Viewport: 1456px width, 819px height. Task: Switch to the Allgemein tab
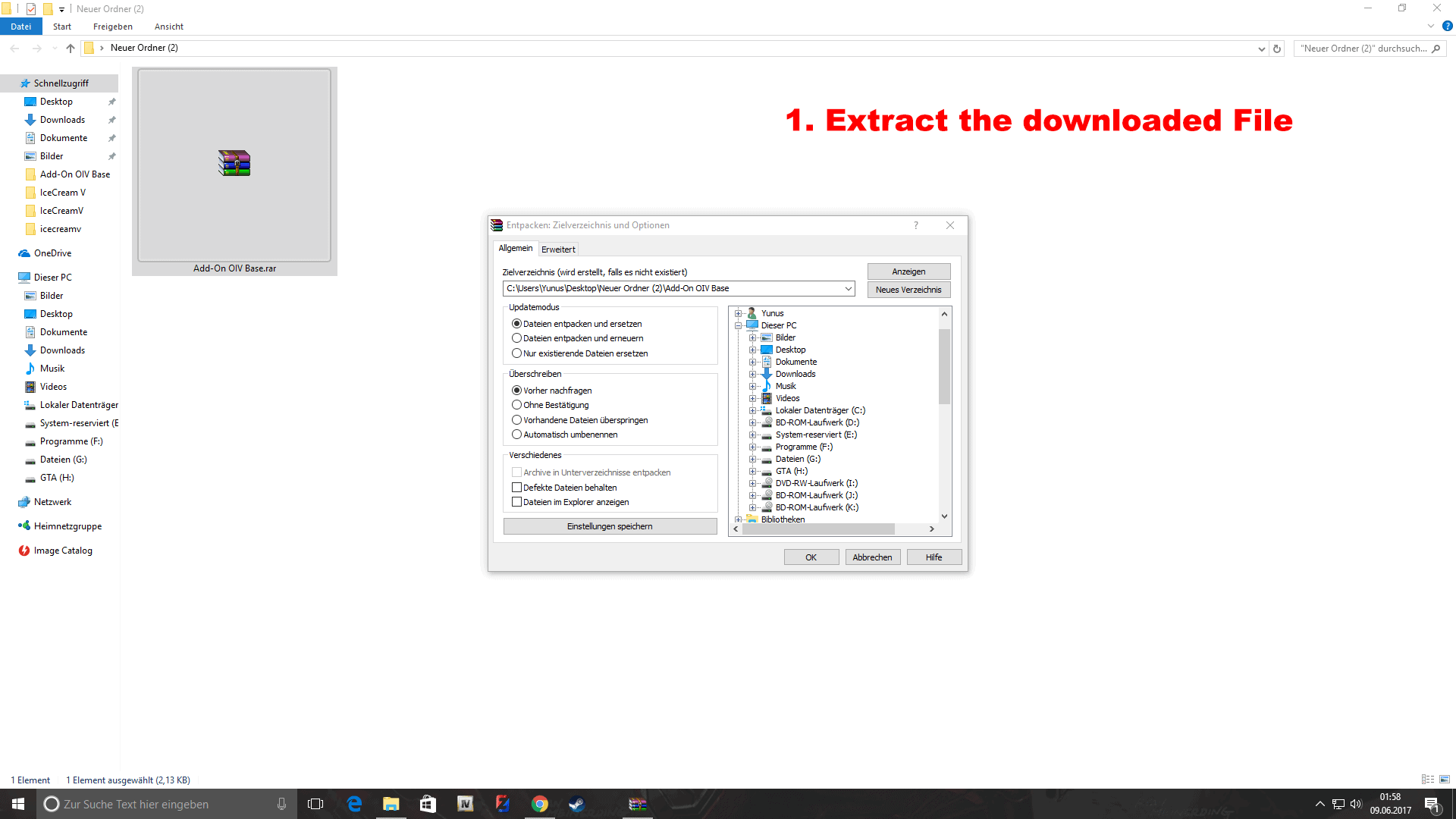click(516, 248)
